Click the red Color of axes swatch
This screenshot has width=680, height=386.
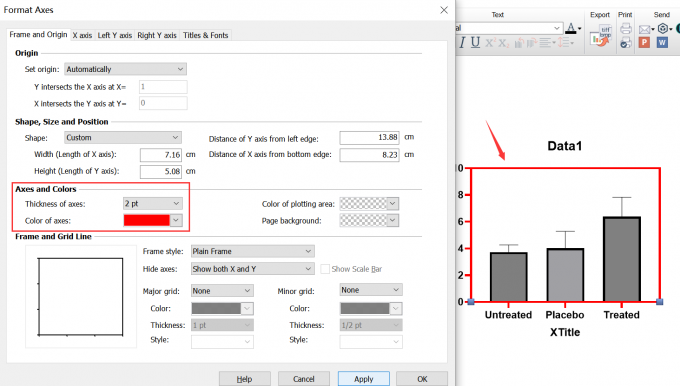(x=147, y=220)
